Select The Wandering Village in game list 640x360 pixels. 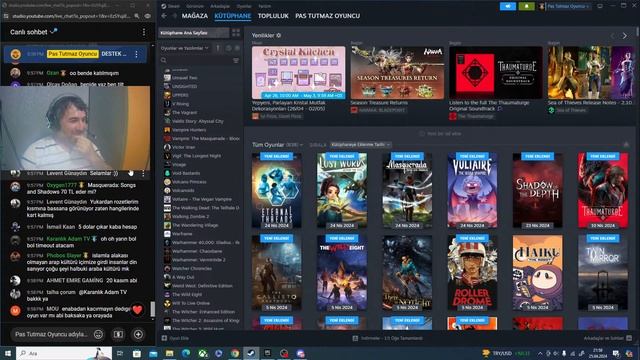pos(200,225)
